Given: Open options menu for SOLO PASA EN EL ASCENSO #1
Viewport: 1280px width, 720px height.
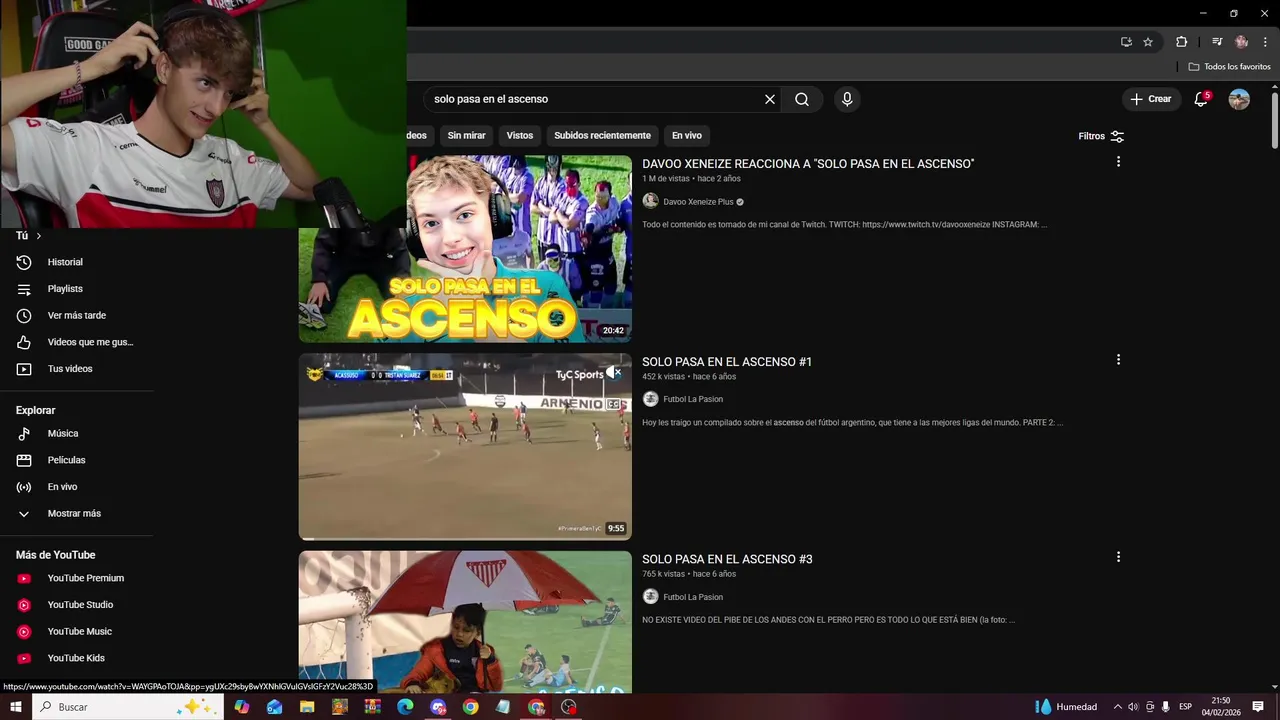Looking at the screenshot, I should [x=1118, y=360].
